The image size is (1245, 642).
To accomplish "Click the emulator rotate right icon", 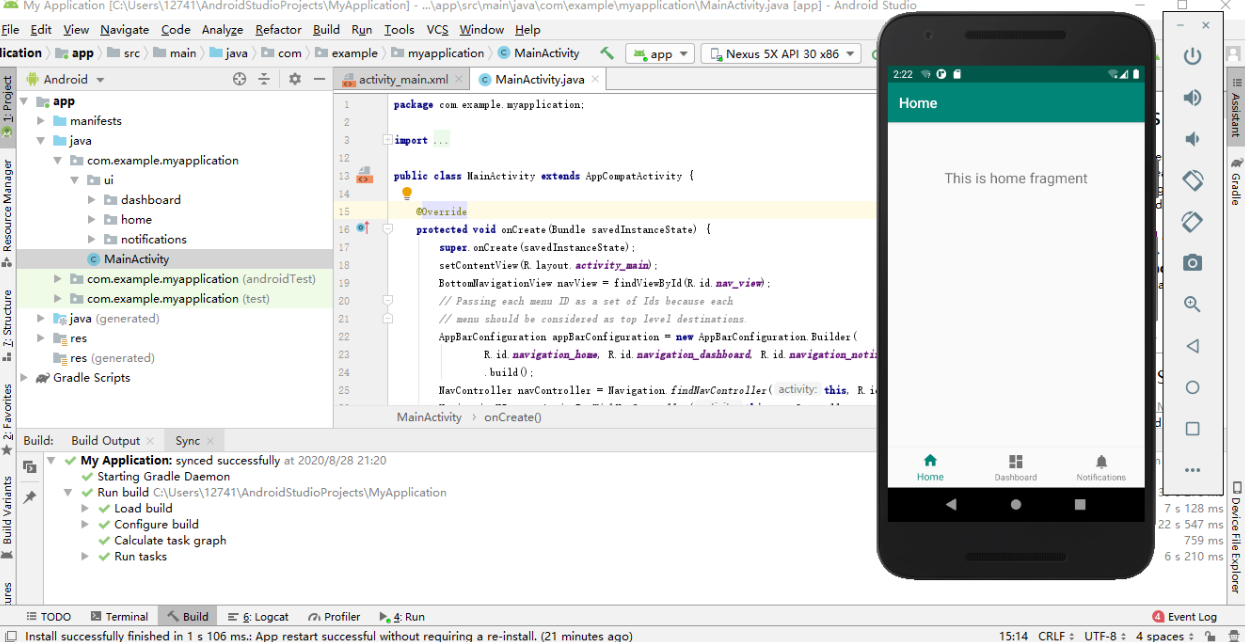I will click(1192, 221).
